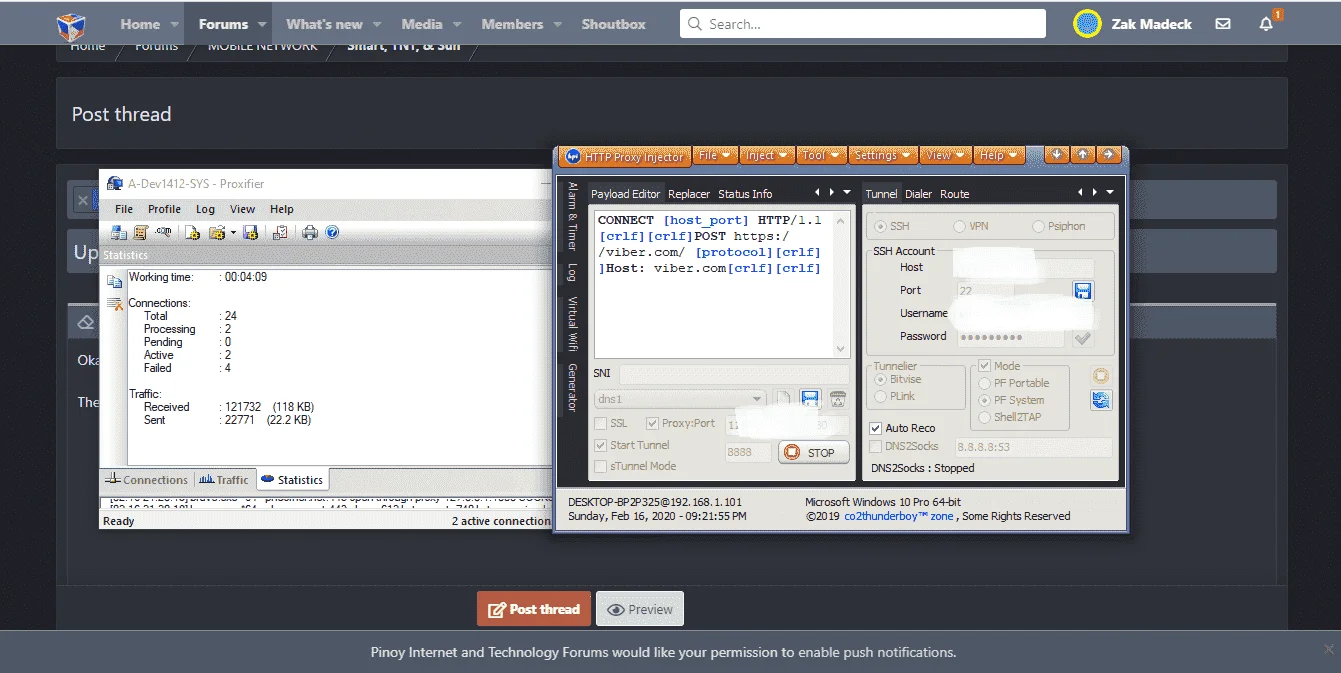Image resolution: width=1341 pixels, height=673 pixels.
Task: Open the dropdown arrow next to Proxifier's Open Profile icon
Action: [233, 233]
